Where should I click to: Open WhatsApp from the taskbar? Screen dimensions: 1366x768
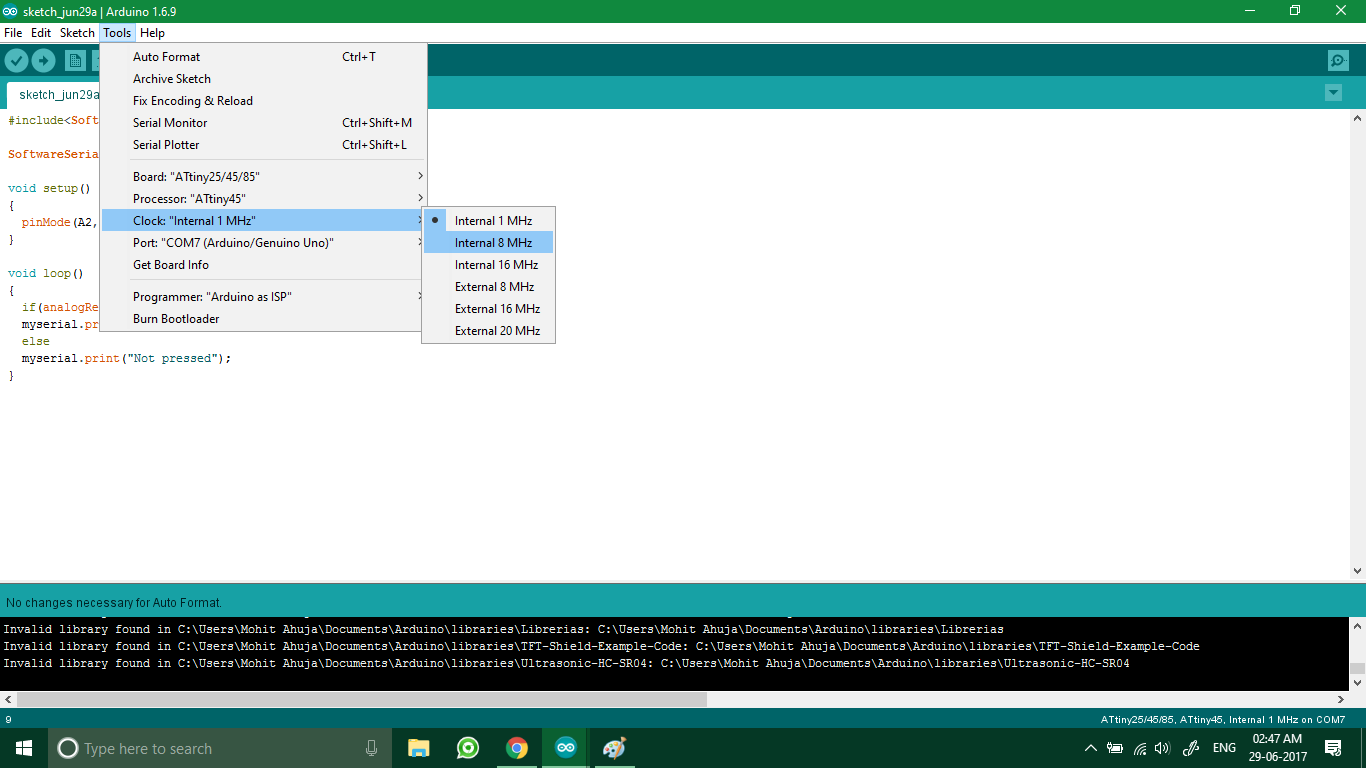[467, 748]
